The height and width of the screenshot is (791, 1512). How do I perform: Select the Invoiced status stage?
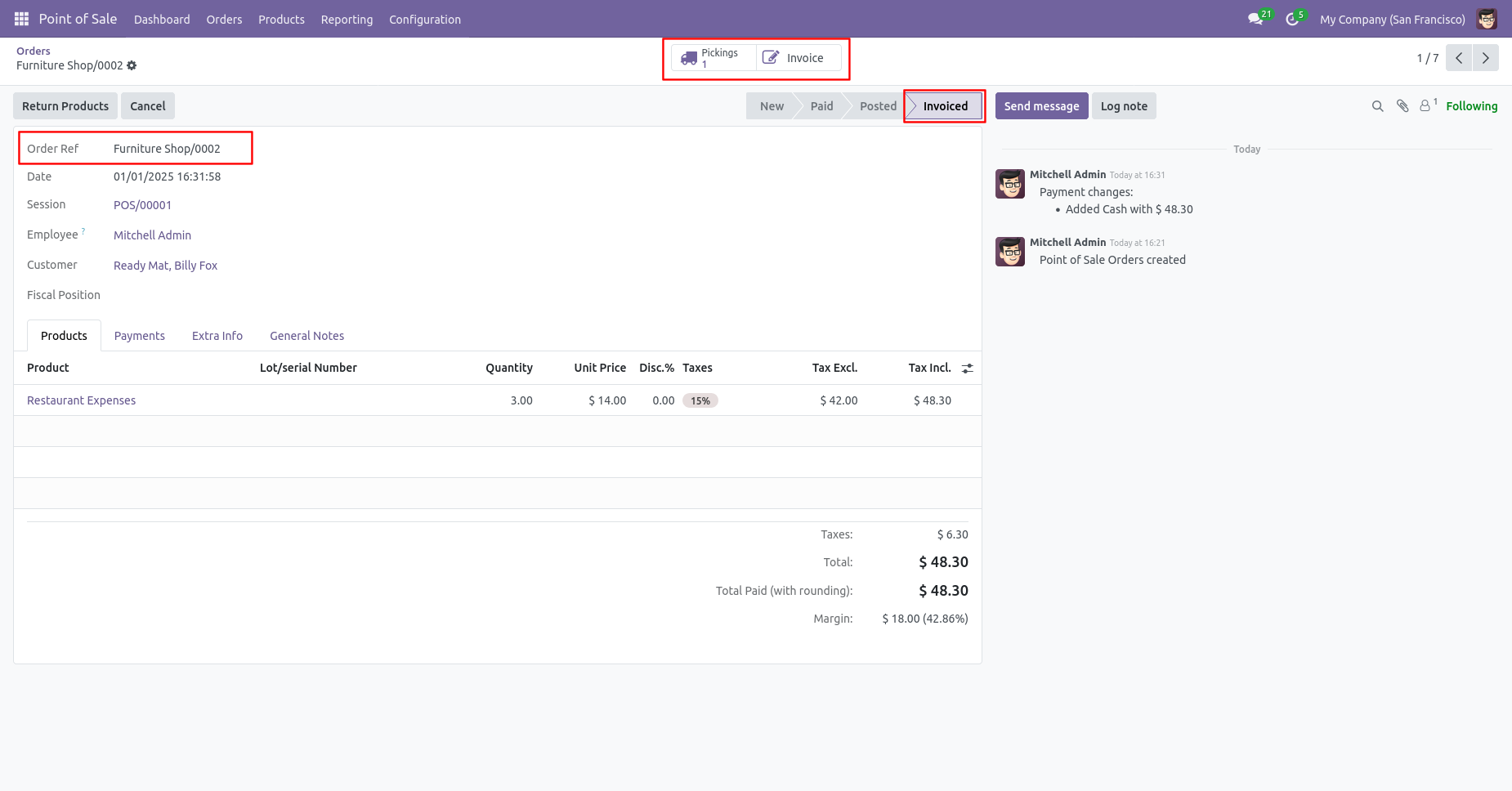[x=945, y=106]
